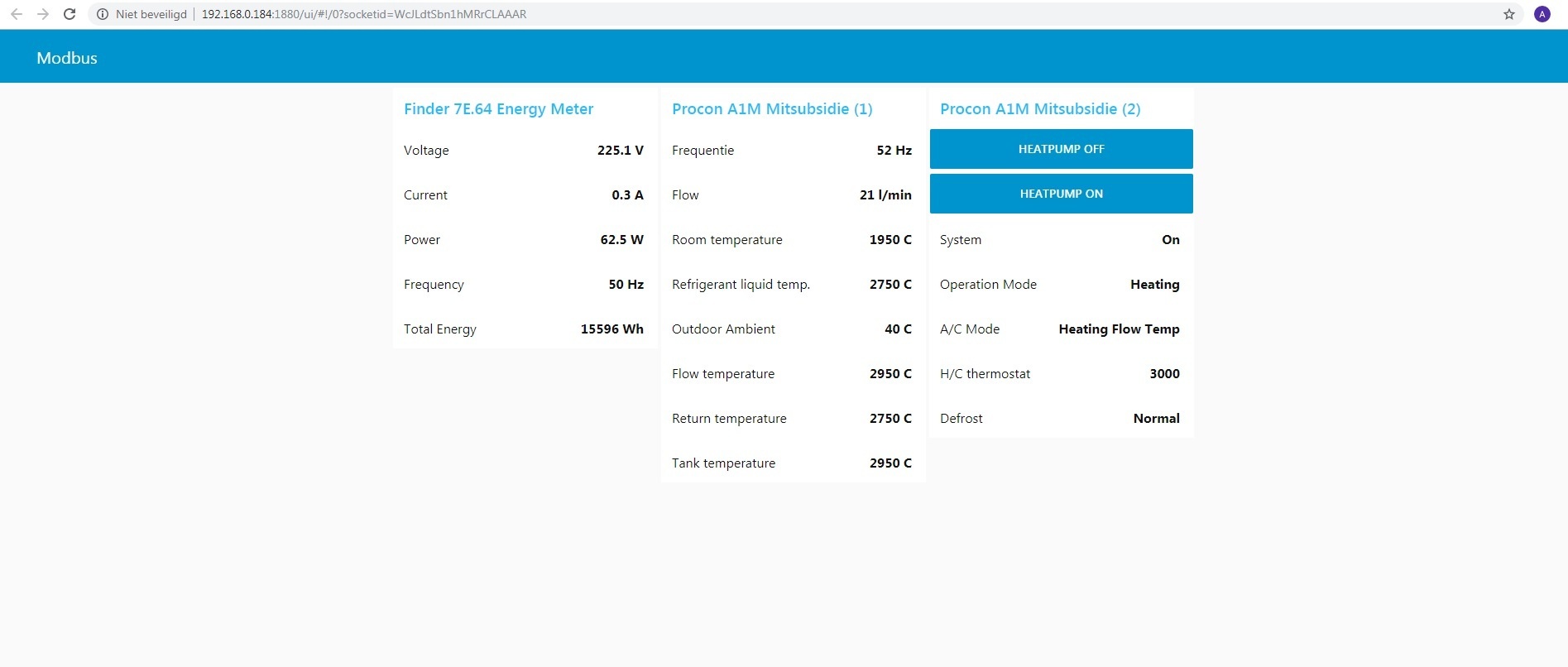1568x667 pixels.
Task: Select the A/C Mode value Heating Flow Temp
Action: click(1119, 329)
